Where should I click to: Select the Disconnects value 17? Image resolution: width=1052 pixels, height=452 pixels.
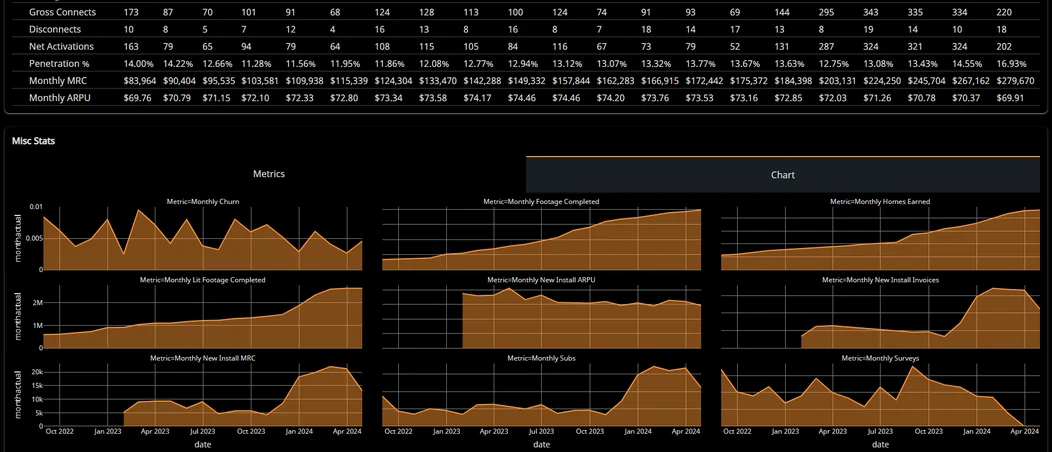[734, 30]
